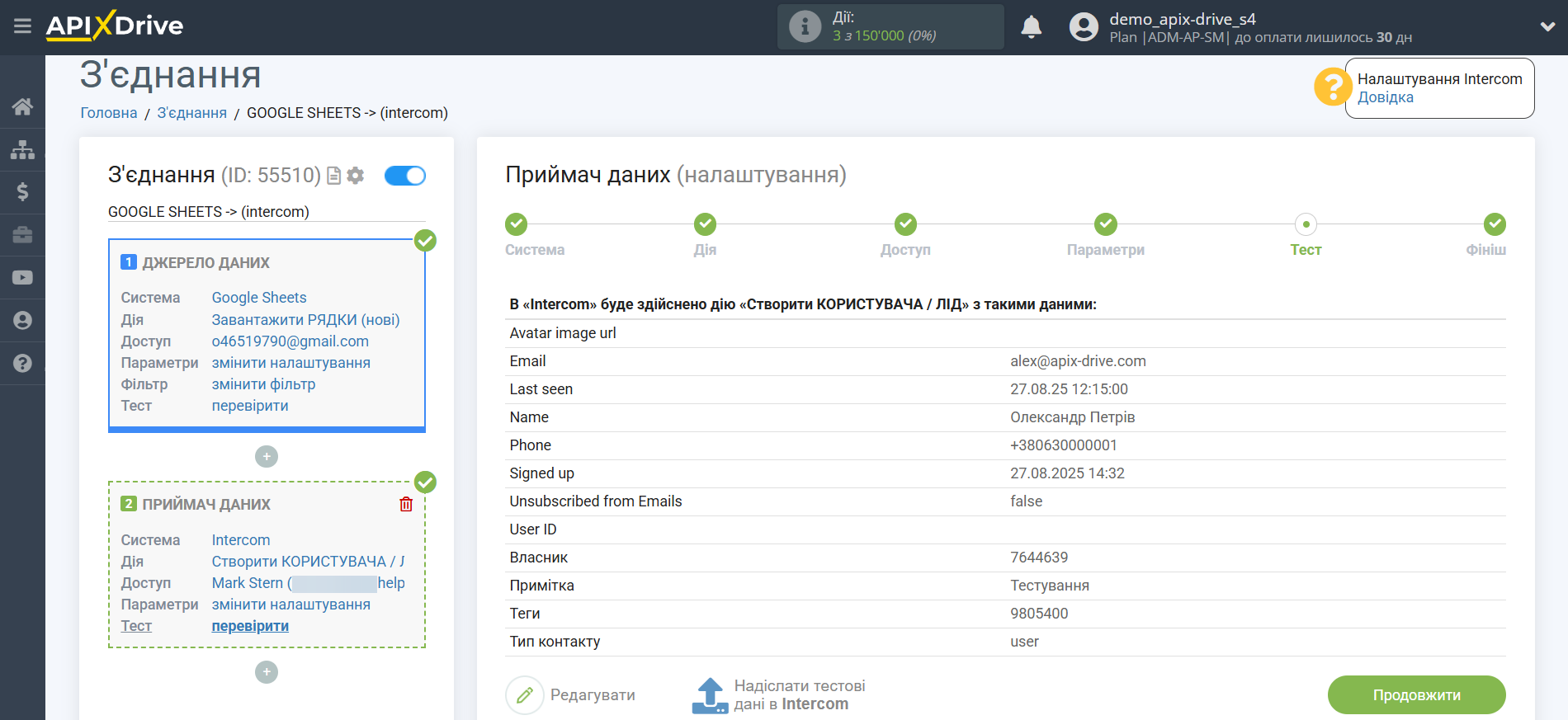
Task: Open billing dollar icon in sidebar
Action: pyautogui.click(x=22, y=192)
